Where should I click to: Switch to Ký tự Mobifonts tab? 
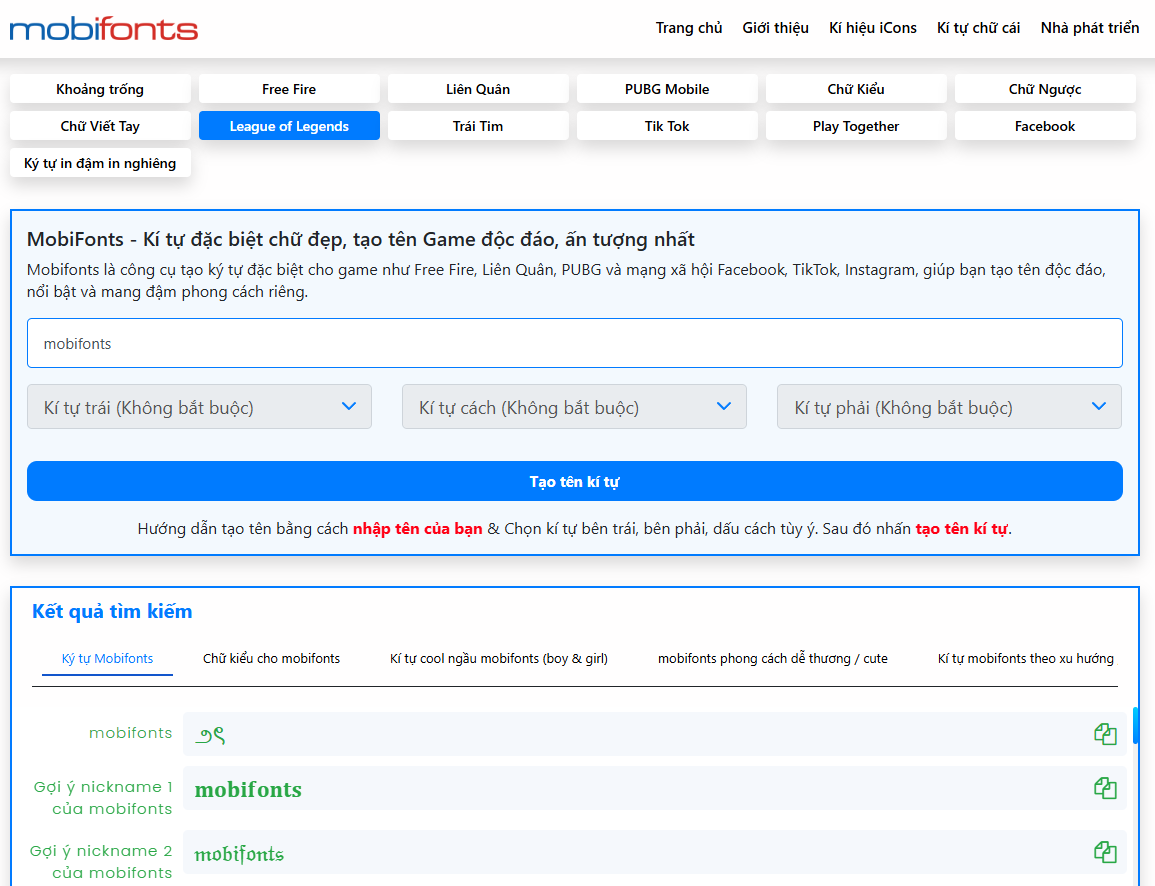tap(108, 658)
